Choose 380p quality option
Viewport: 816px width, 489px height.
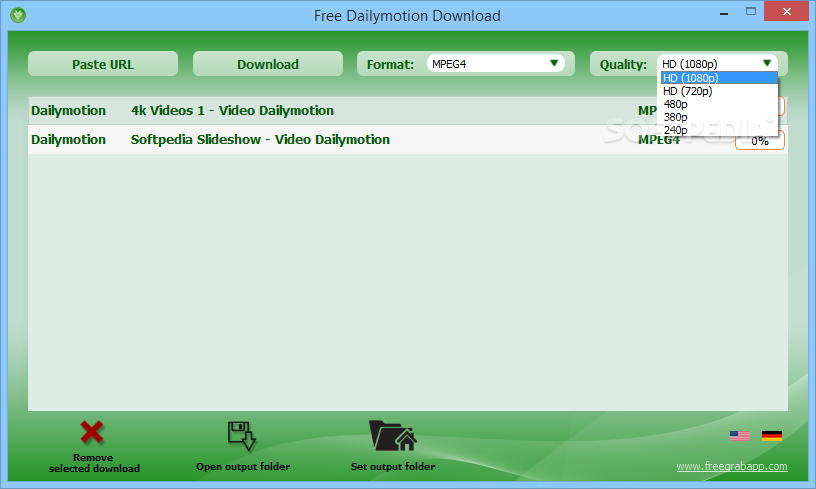tap(719, 117)
